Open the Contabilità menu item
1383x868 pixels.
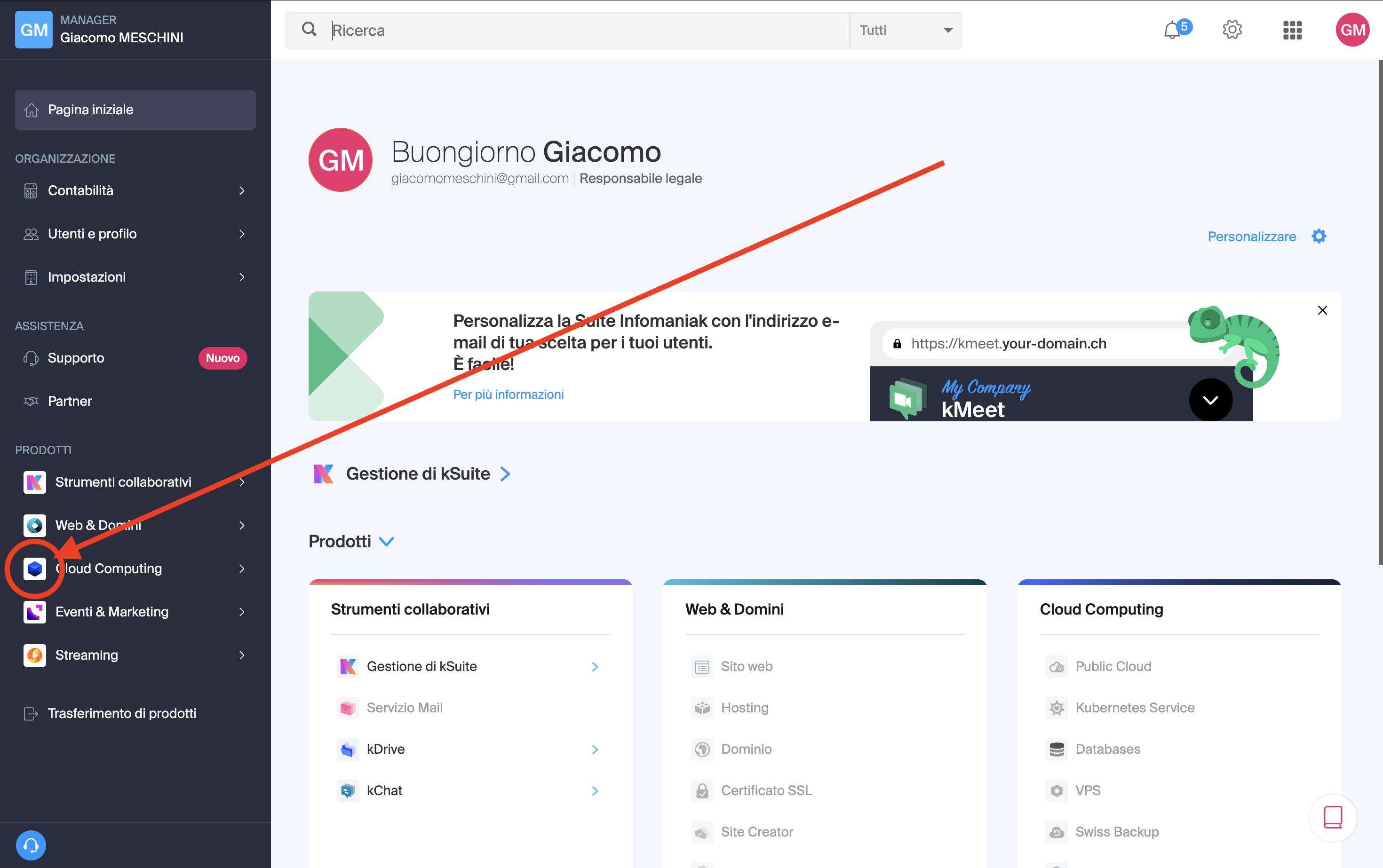pyautogui.click(x=135, y=190)
